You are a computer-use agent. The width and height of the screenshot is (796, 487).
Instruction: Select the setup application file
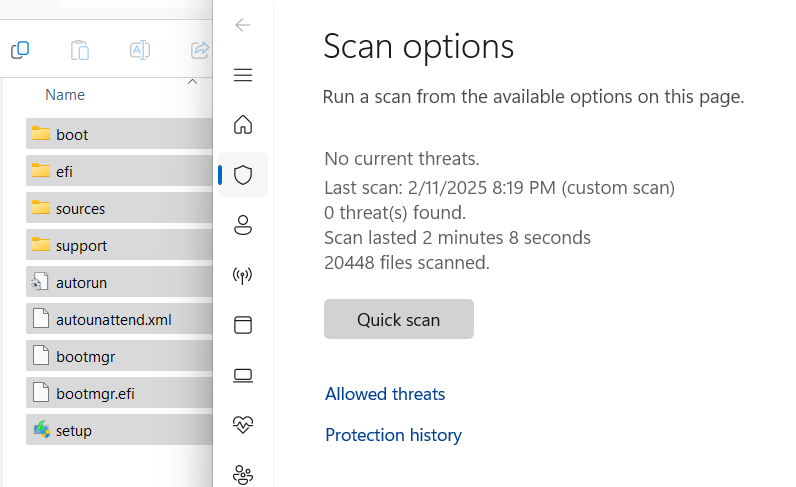(x=119, y=430)
